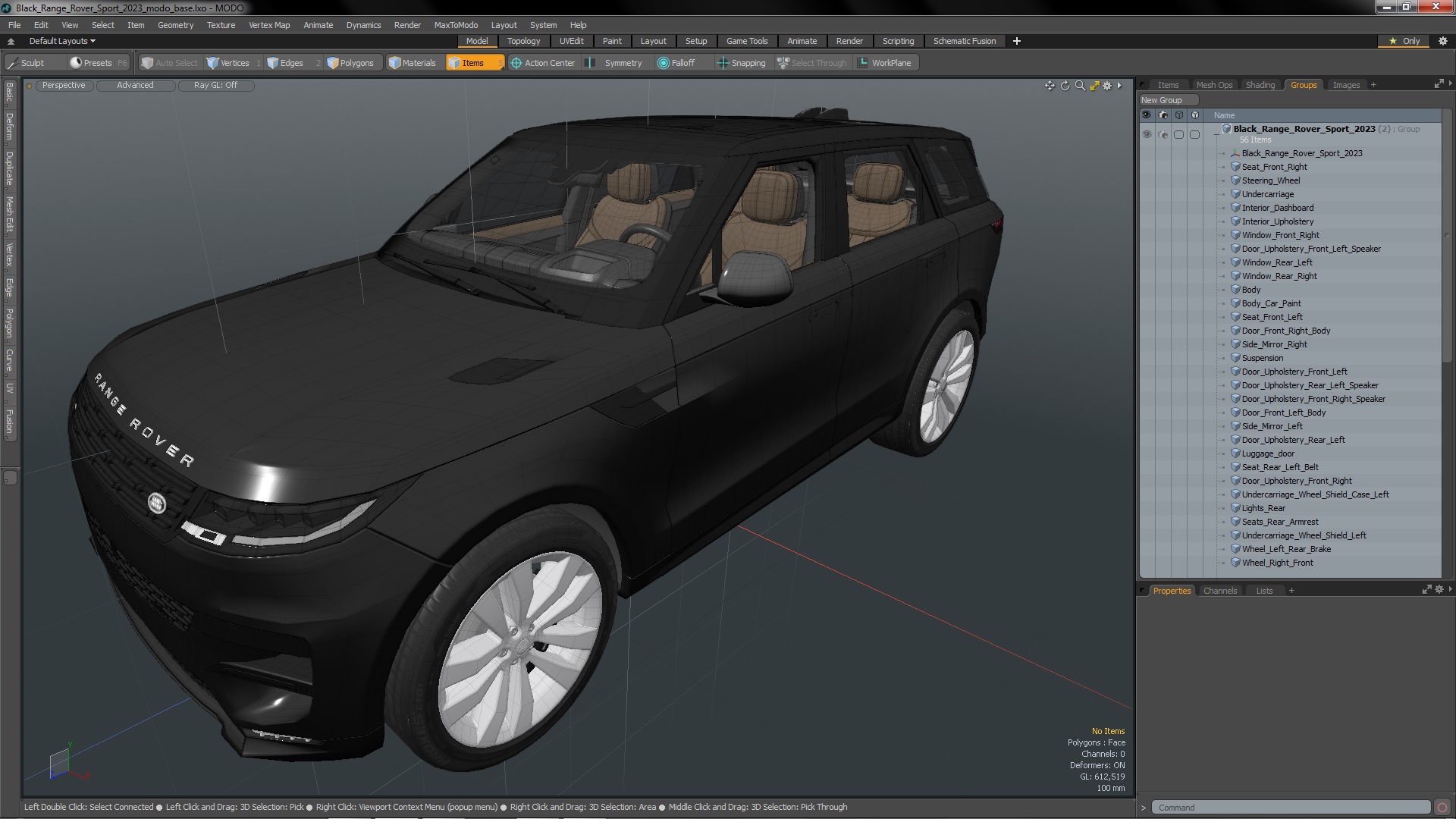Open the Basic vertical sidebar tab
Image resolution: width=1456 pixels, height=819 pixels.
point(9,93)
